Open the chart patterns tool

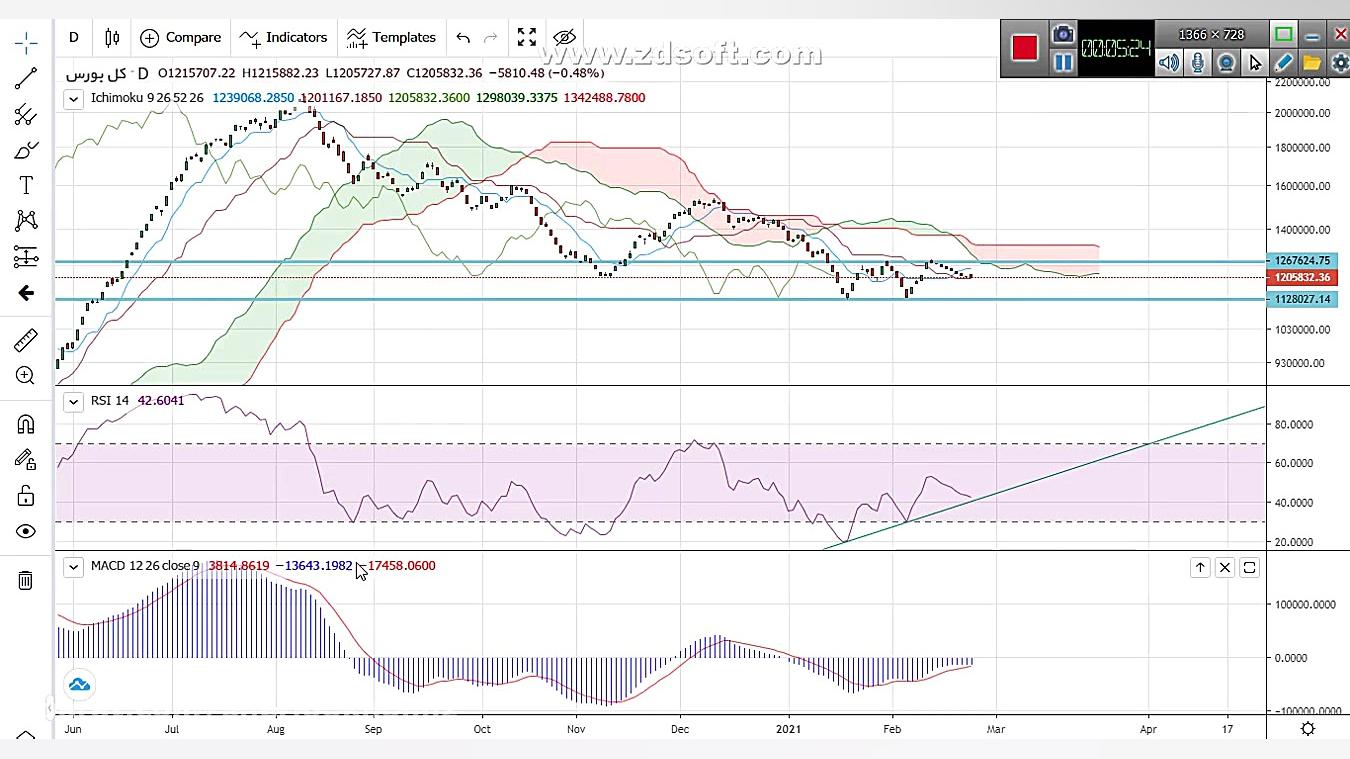point(26,221)
